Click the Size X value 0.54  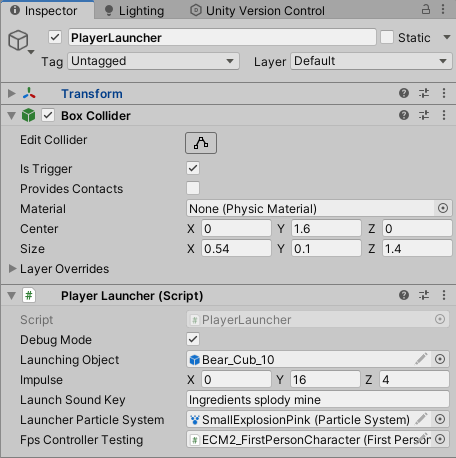[x=236, y=249]
